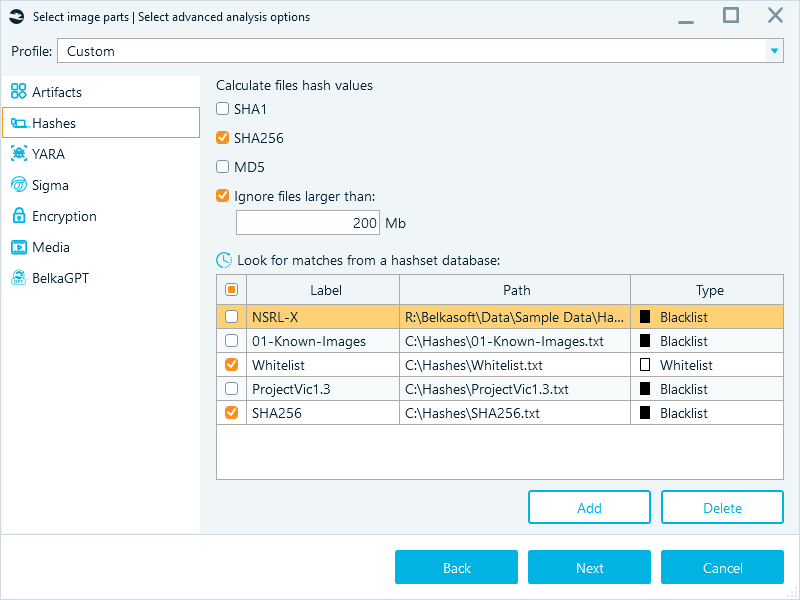Click Next to continue

click(x=589, y=567)
